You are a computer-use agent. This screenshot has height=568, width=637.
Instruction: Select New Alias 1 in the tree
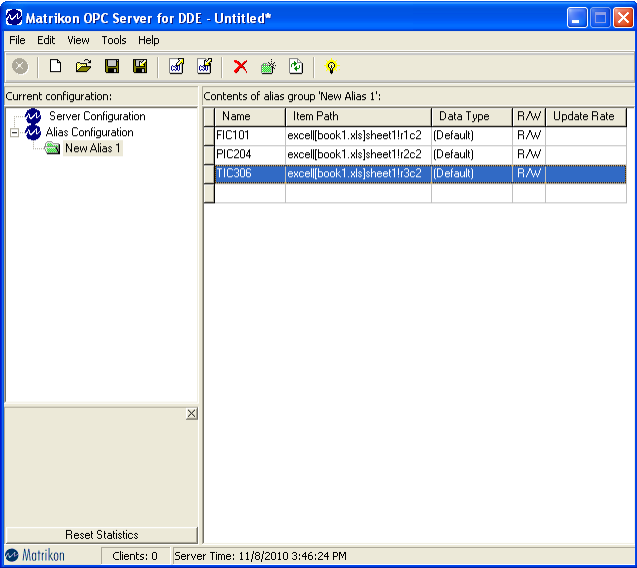[93, 148]
